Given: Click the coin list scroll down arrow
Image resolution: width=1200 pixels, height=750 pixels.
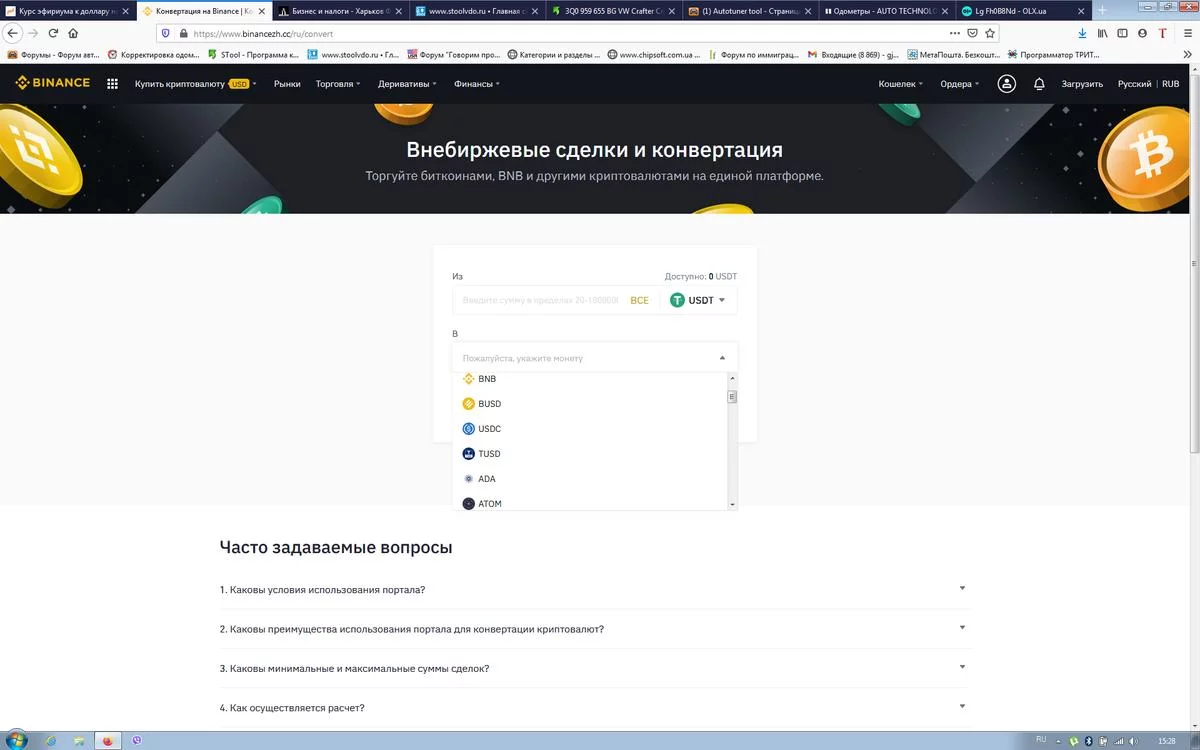Looking at the screenshot, I should (732, 505).
